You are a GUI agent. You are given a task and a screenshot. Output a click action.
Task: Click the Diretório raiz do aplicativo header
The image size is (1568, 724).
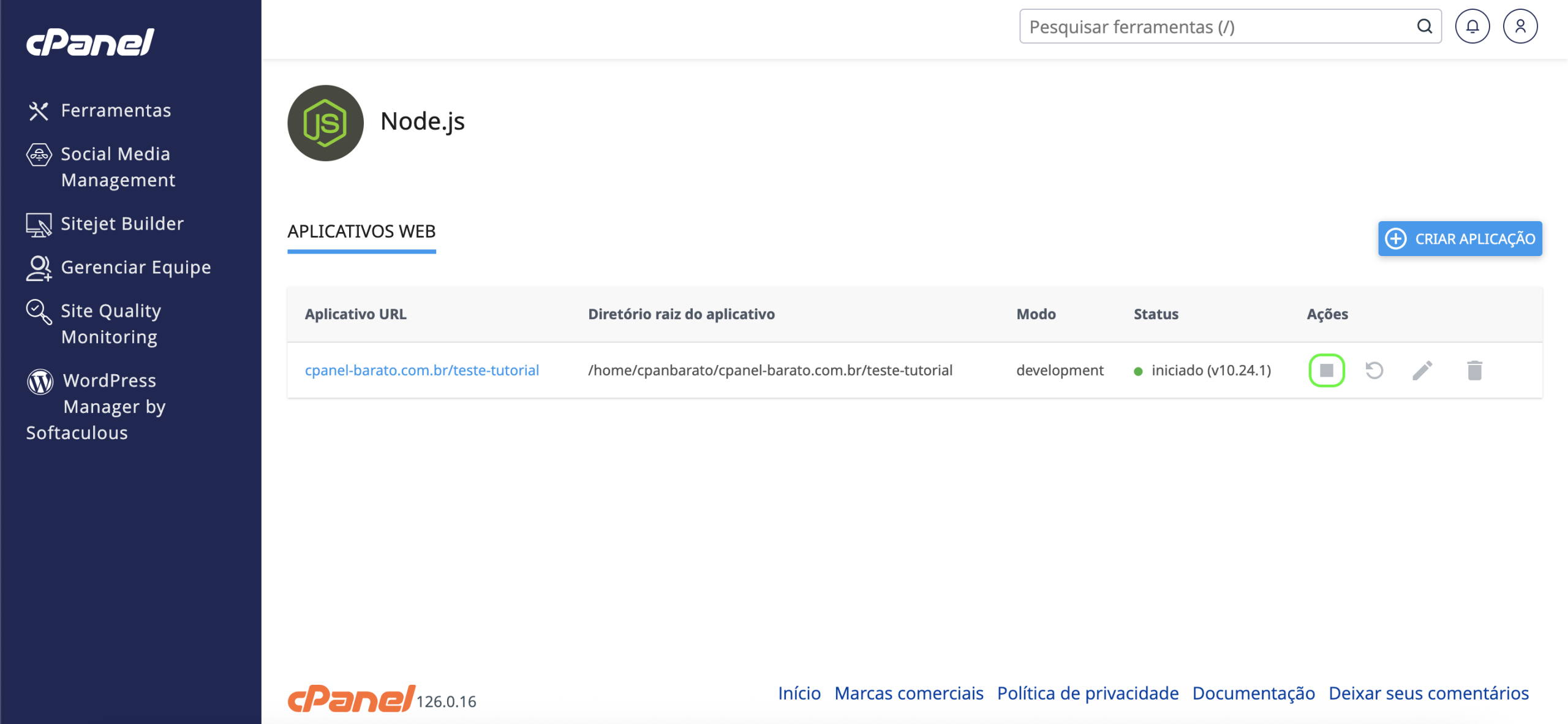point(681,314)
